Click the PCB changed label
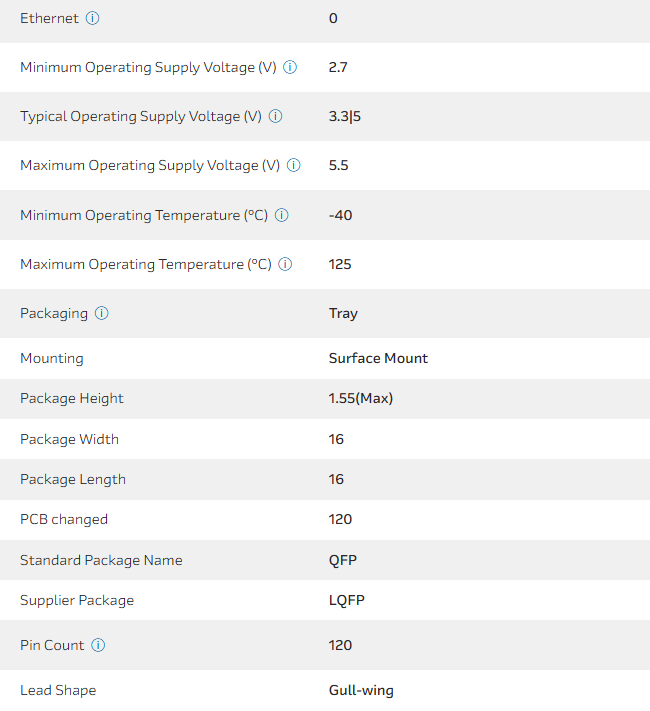This screenshot has height=711, width=650. click(64, 519)
